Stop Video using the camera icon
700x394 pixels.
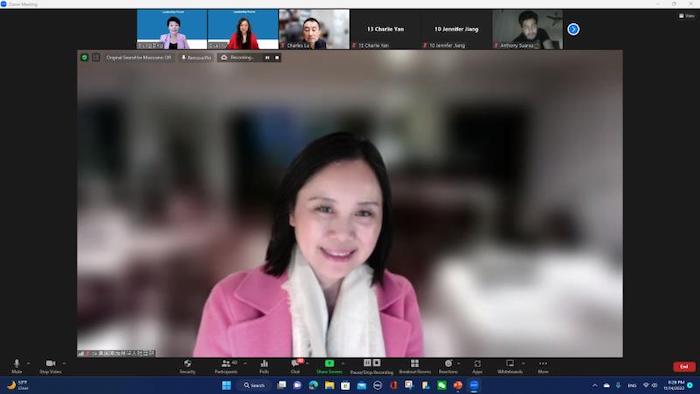pos(50,366)
